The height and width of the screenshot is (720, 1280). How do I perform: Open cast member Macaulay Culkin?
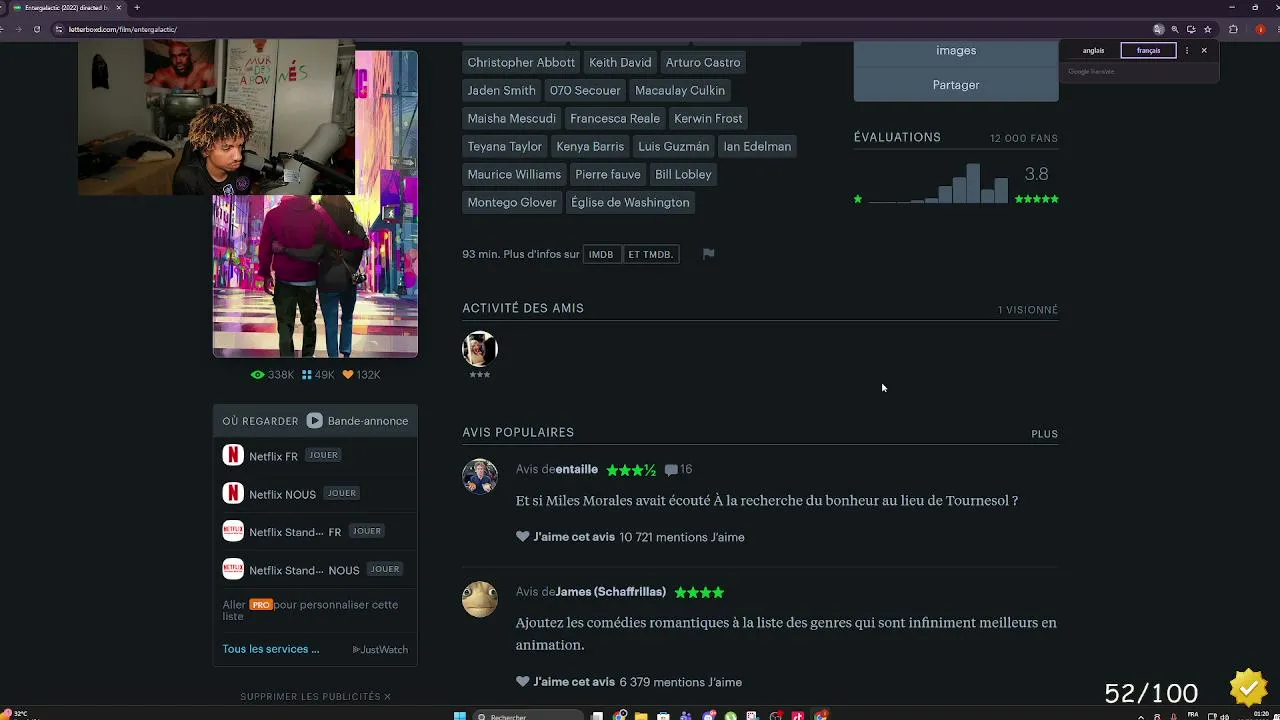(x=680, y=90)
